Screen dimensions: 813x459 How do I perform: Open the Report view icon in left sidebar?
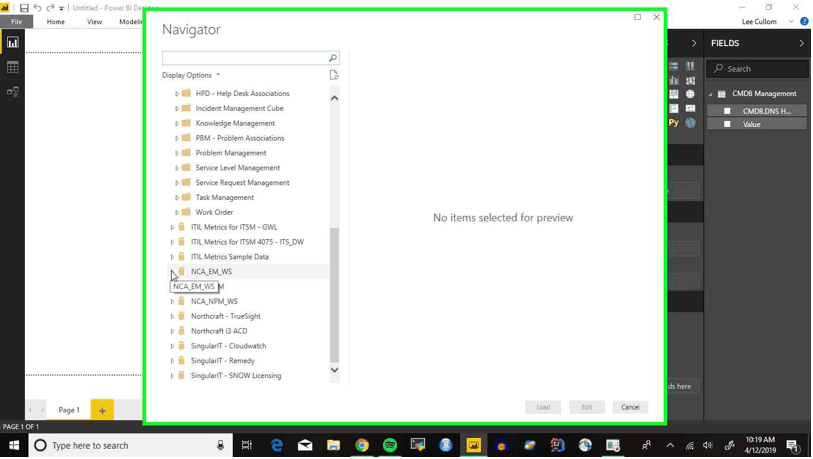pos(13,43)
